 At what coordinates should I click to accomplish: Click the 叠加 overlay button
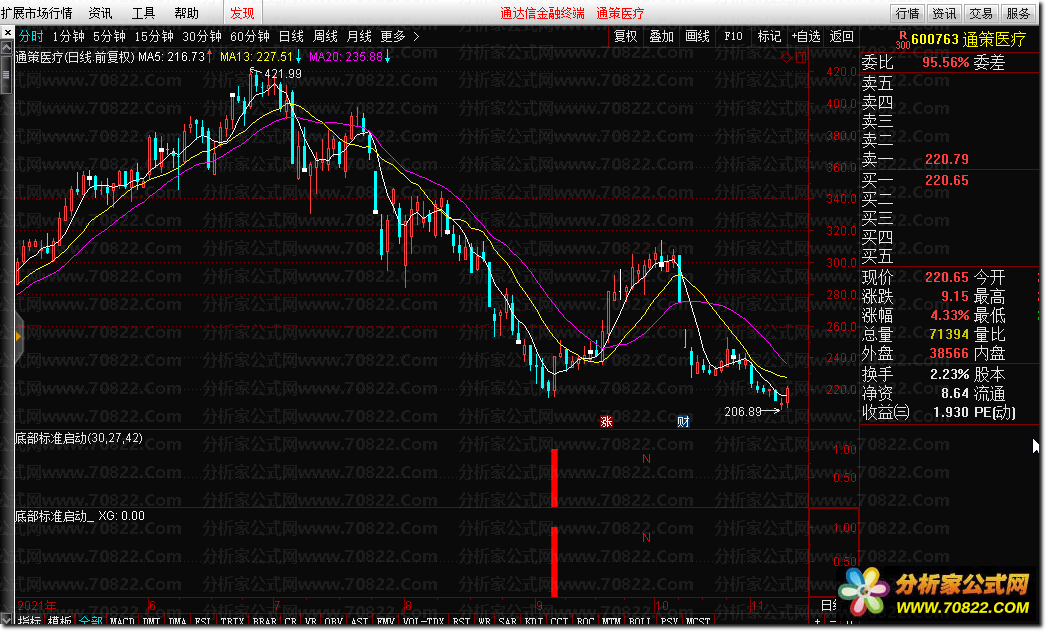coord(662,36)
